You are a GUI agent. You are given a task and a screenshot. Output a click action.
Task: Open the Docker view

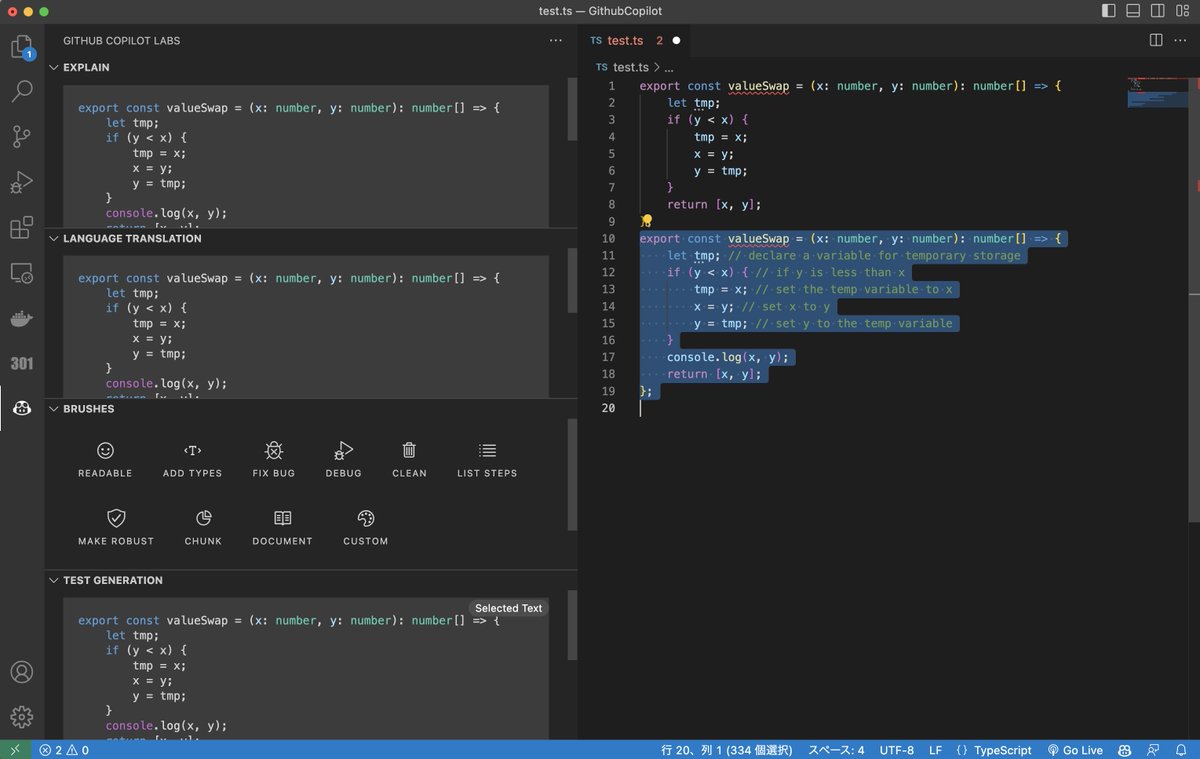click(22, 319)
